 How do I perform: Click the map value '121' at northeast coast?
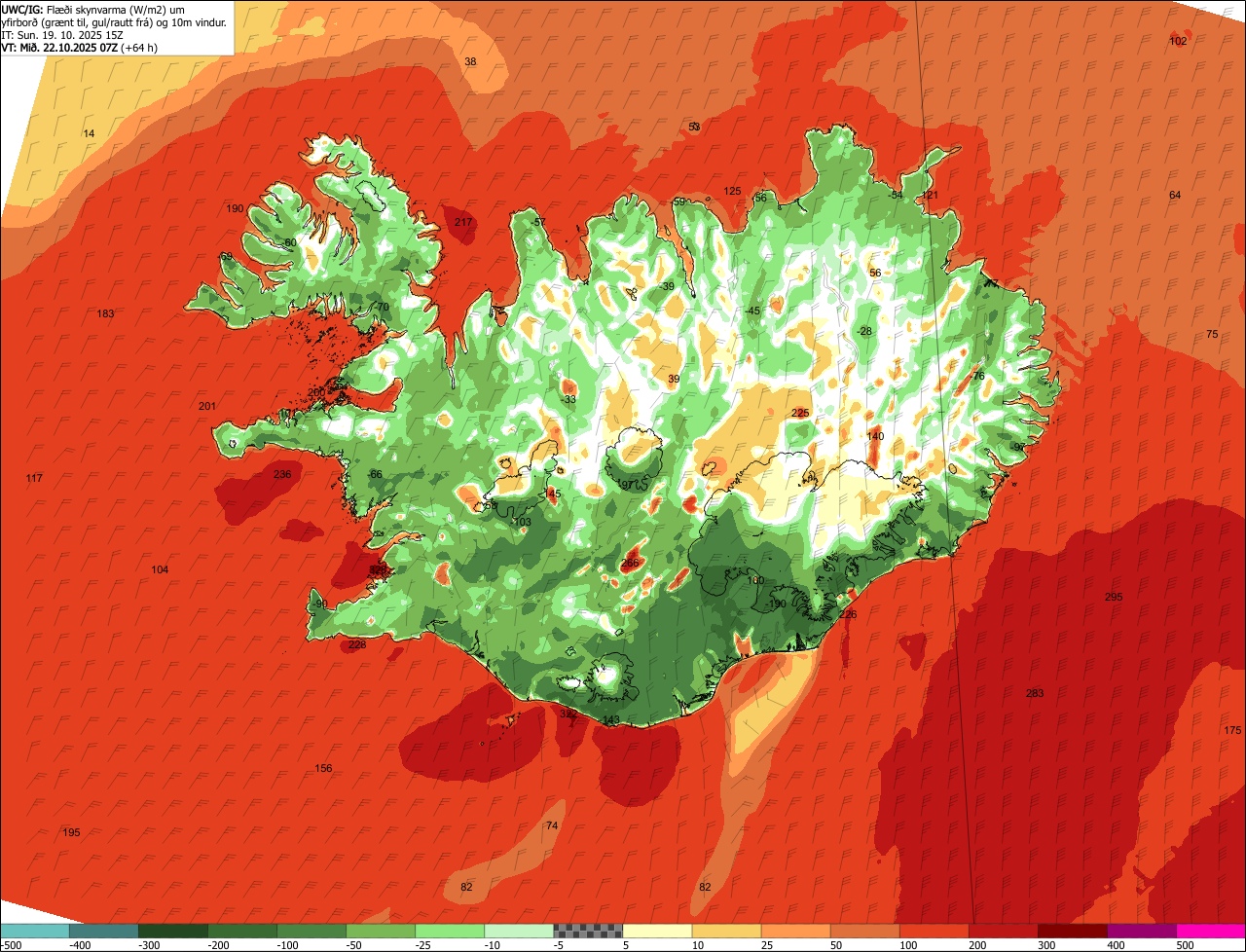[x=930, y=195]
